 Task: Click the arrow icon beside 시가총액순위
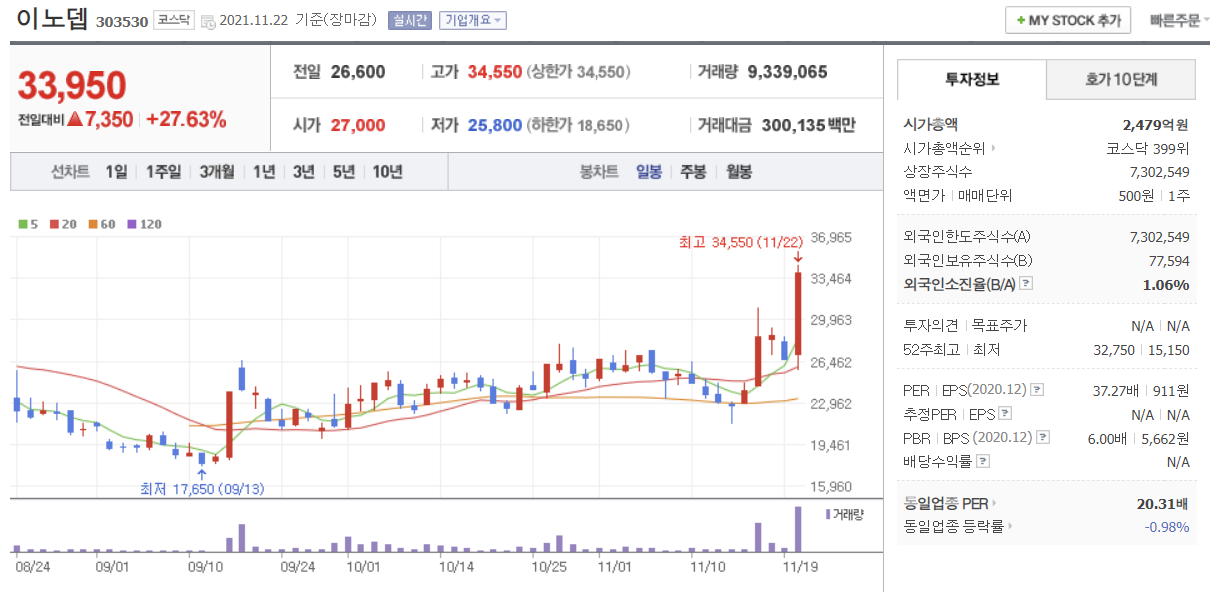pos(992,149)
